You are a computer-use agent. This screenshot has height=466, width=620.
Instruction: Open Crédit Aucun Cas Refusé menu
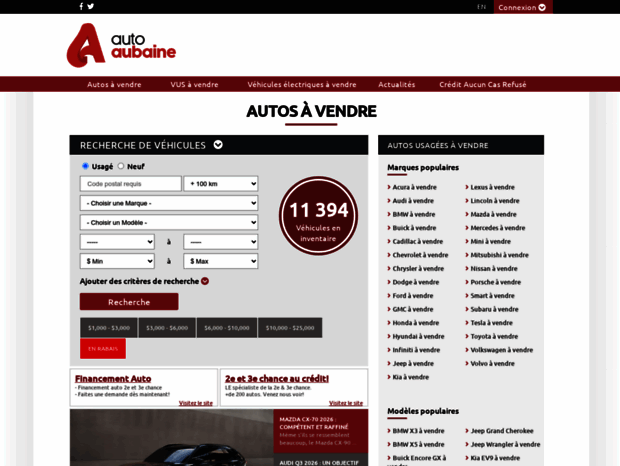pyautogui.click(x=483, y=85)
